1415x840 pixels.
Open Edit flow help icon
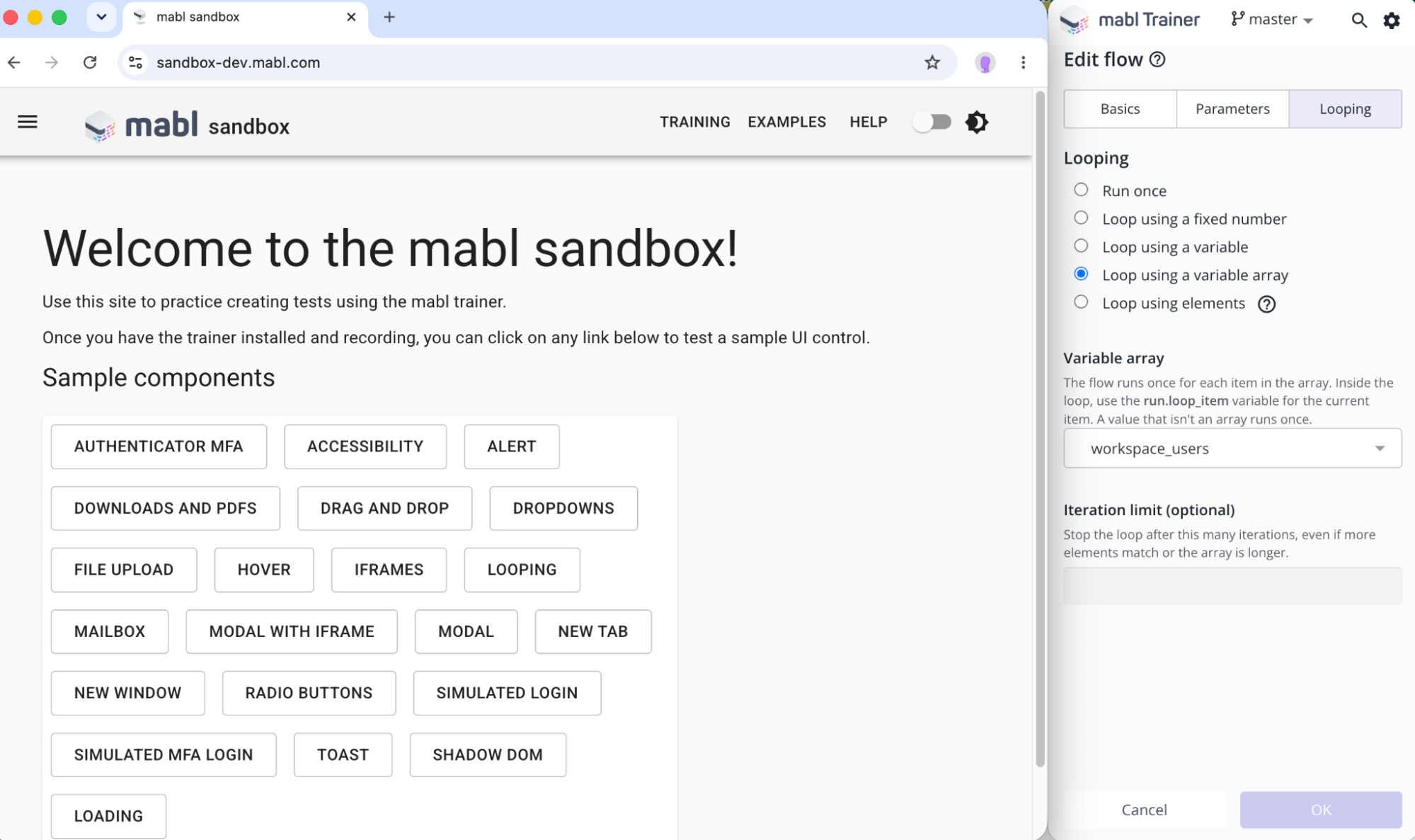click(1157, 59)
